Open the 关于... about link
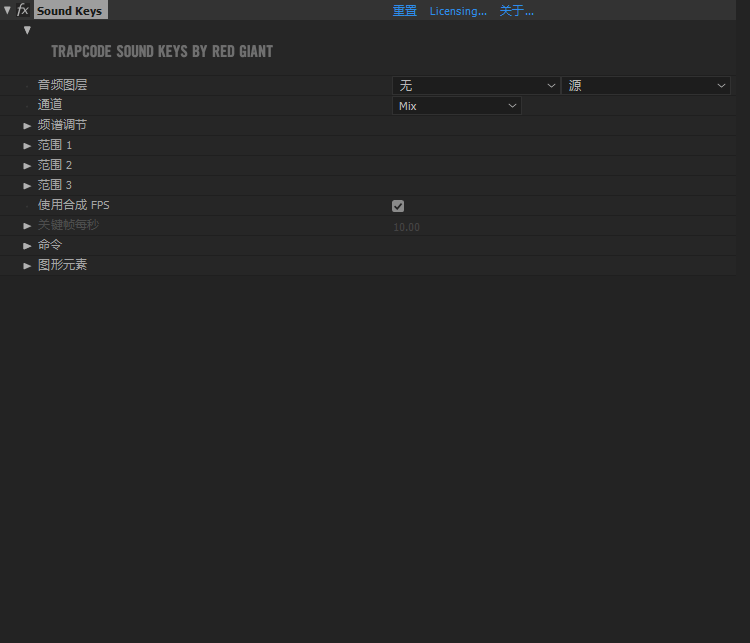Image resolution: width=750 pixels, height=643 pixels. (x=517, y=11)
